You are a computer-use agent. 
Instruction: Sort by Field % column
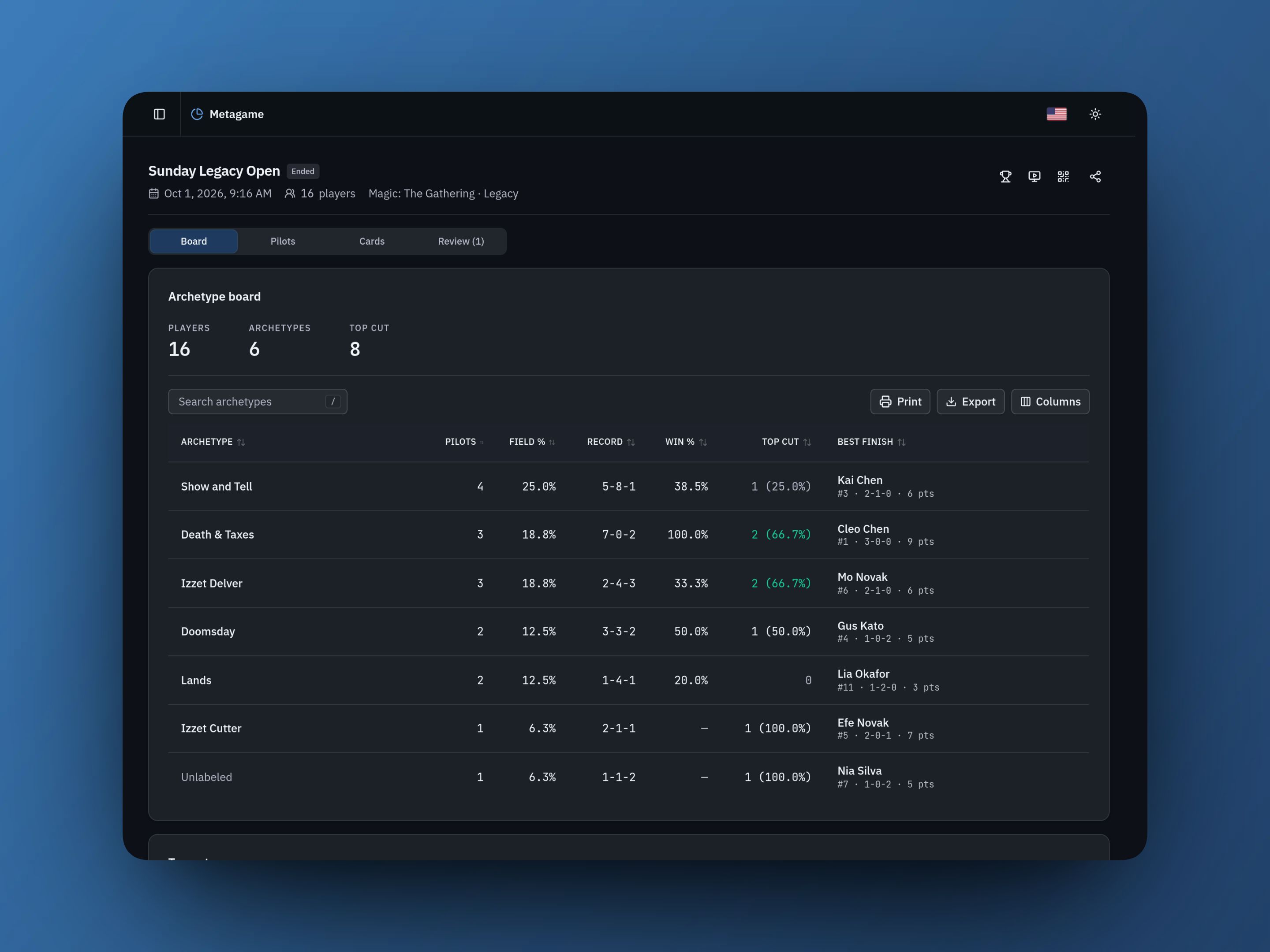pyautogui.click(x=532, y=442)
